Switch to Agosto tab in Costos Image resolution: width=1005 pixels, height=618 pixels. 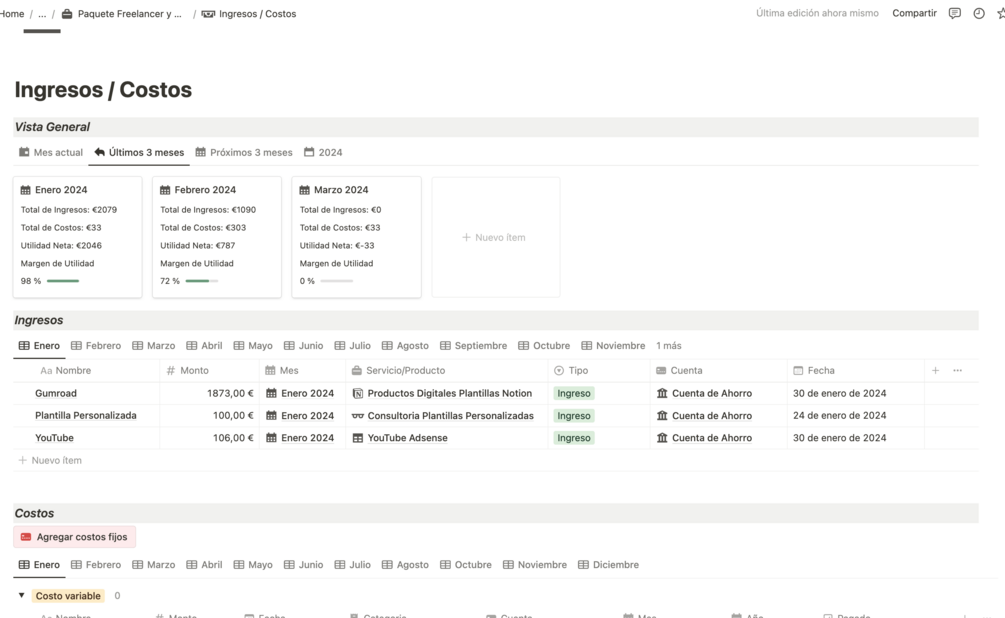click(405, 565)
